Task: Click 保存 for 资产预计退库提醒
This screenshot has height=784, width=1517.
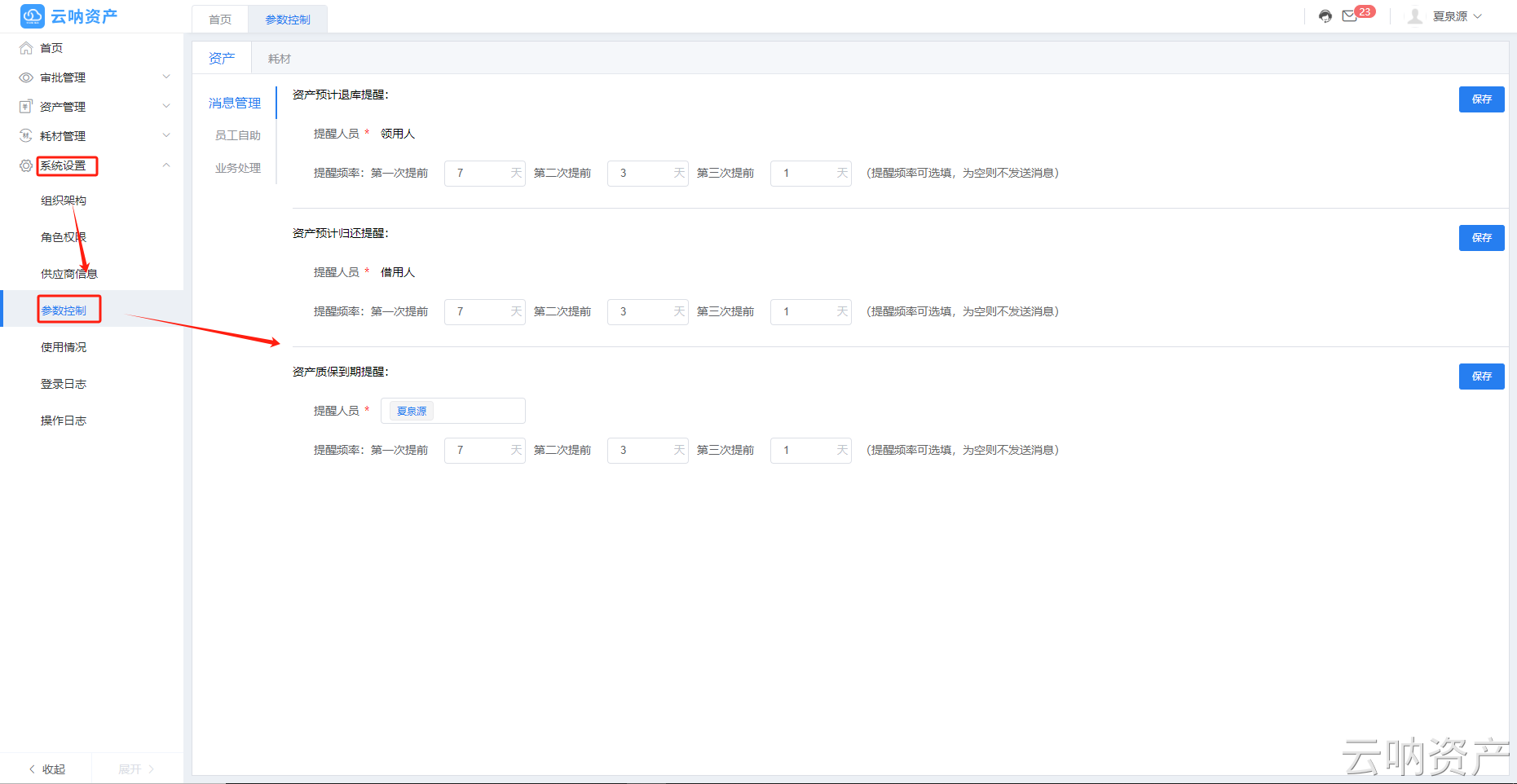Action: [1481, 99]
